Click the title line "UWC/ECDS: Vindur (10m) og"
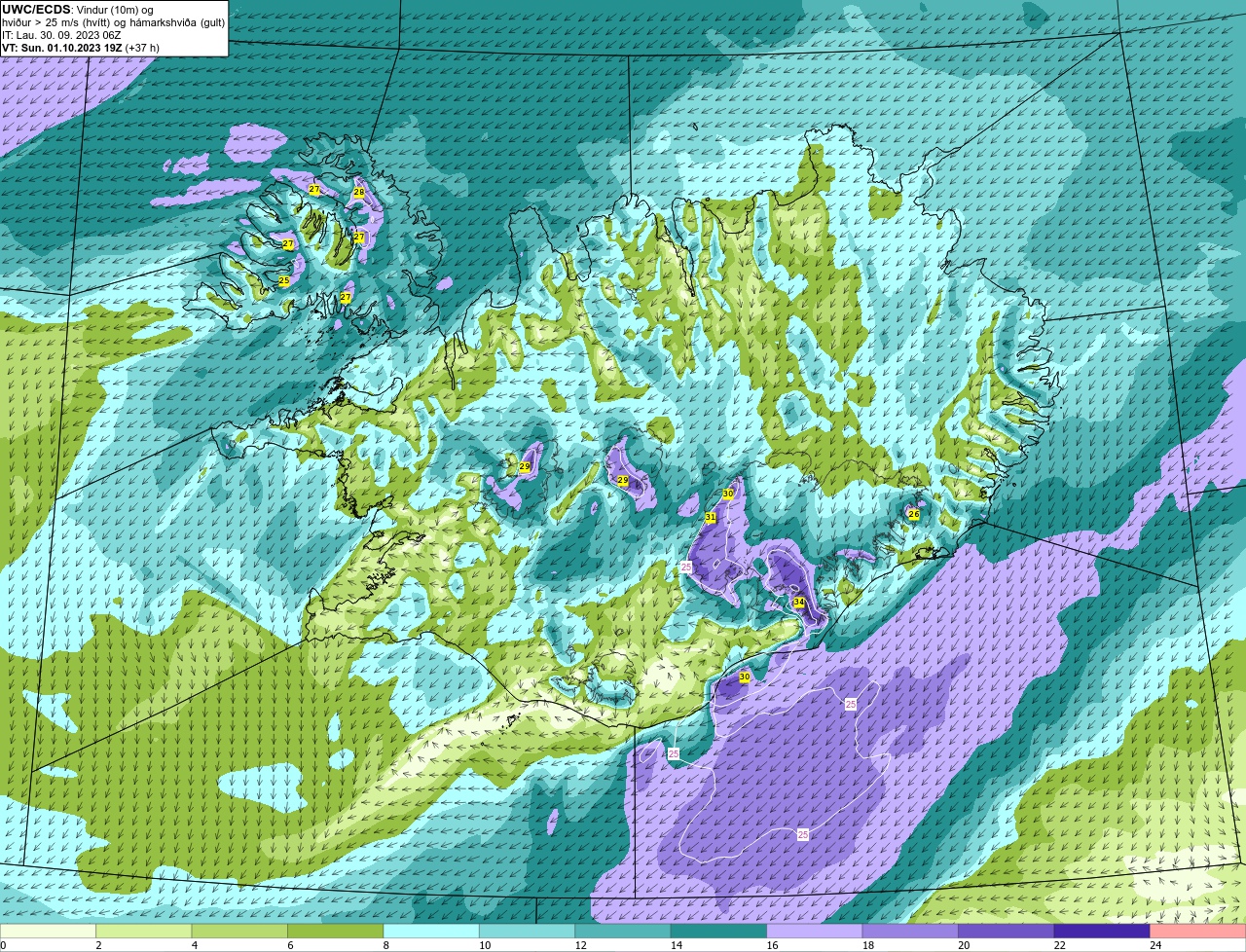 coord(78,10)
